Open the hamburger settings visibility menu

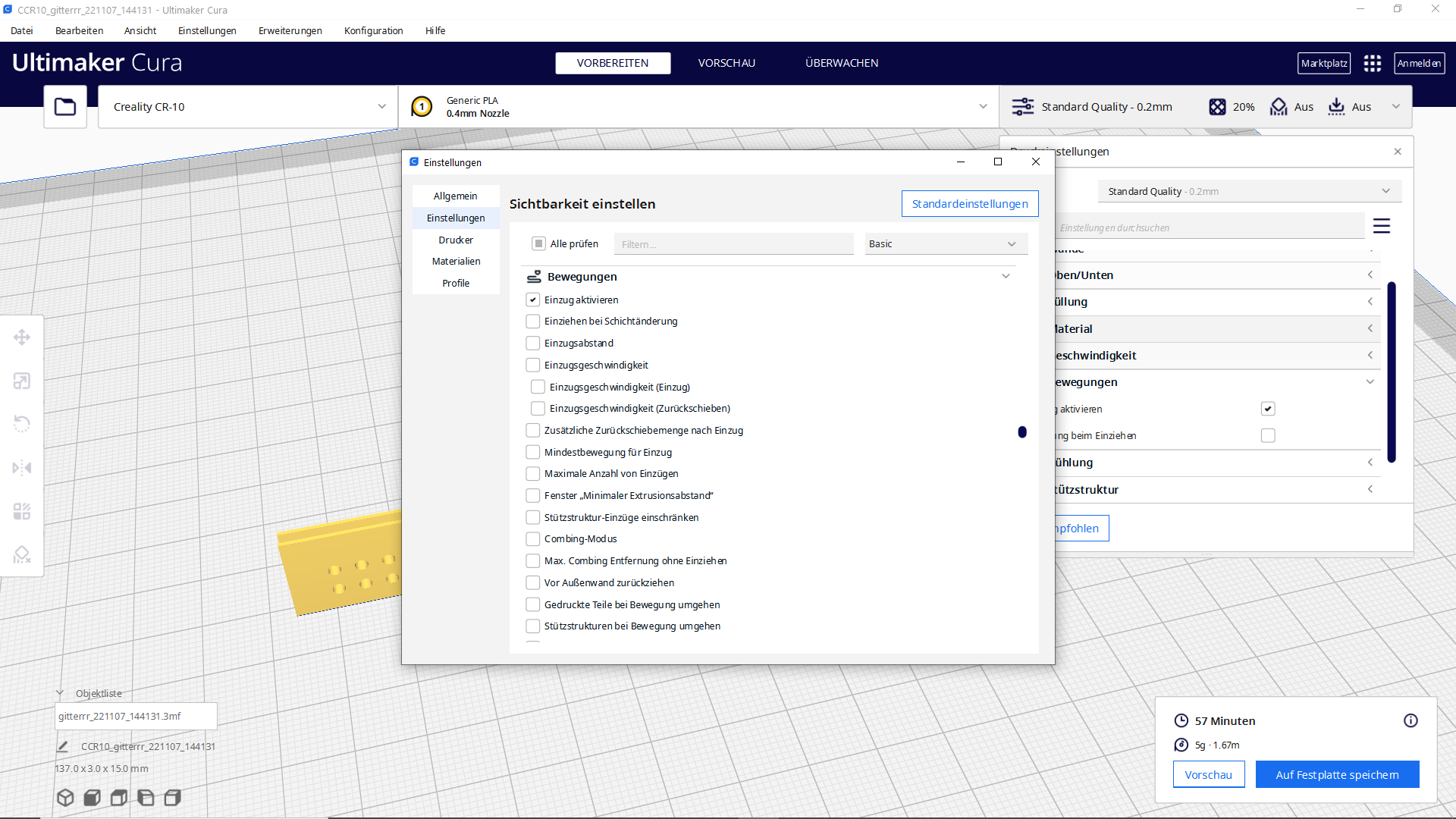1382,226
